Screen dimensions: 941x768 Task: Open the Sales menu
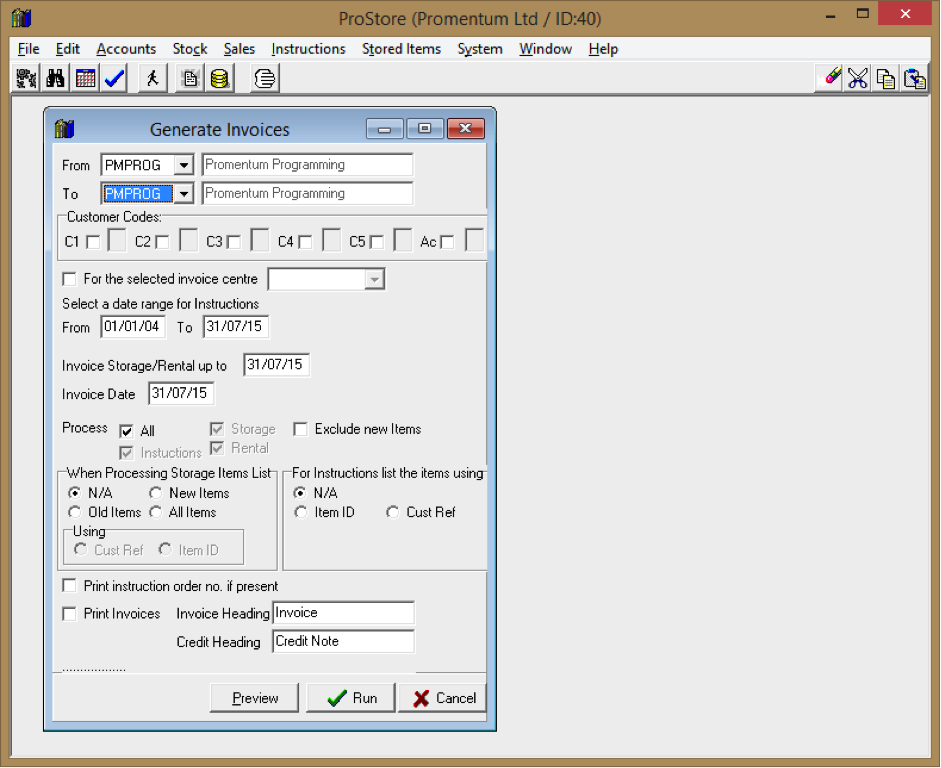pyautogui.click(x=239, y=49)
